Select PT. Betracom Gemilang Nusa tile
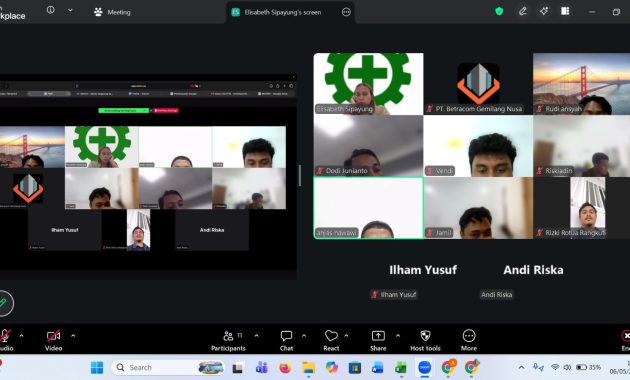Screen dimensions: 630x380 coord(478,84)
